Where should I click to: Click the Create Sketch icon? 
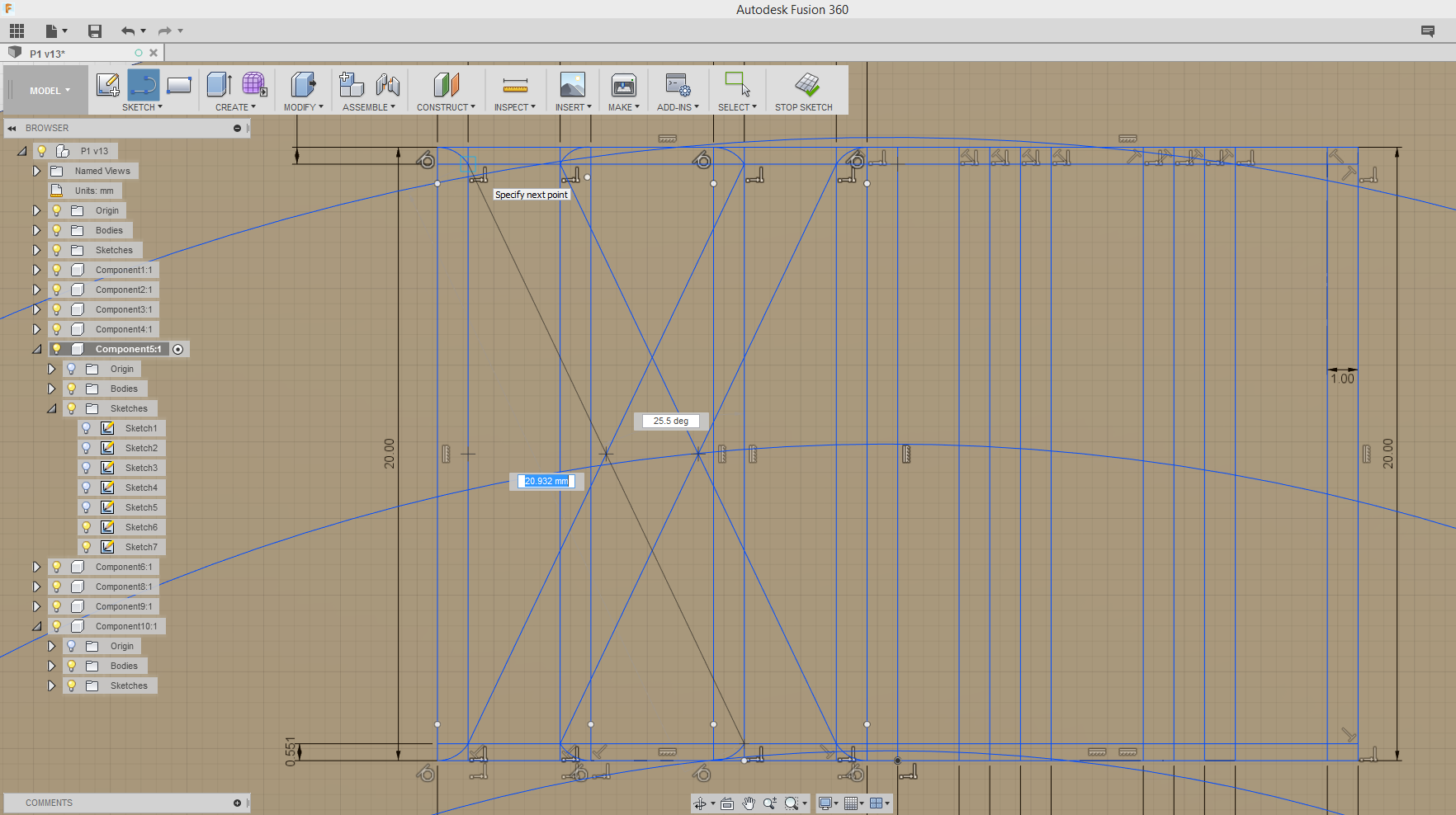108,85
